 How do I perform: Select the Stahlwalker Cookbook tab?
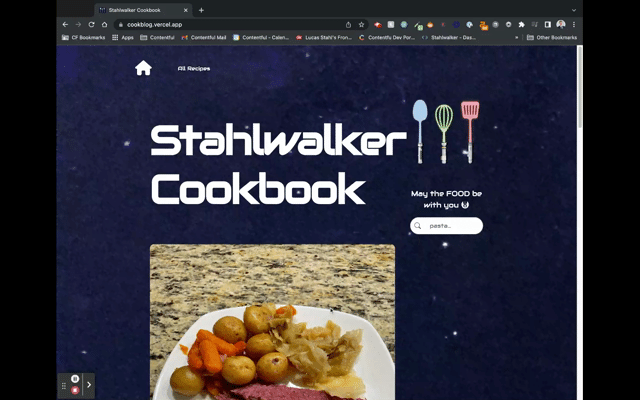pyautogui.click(x=144, y=10)
